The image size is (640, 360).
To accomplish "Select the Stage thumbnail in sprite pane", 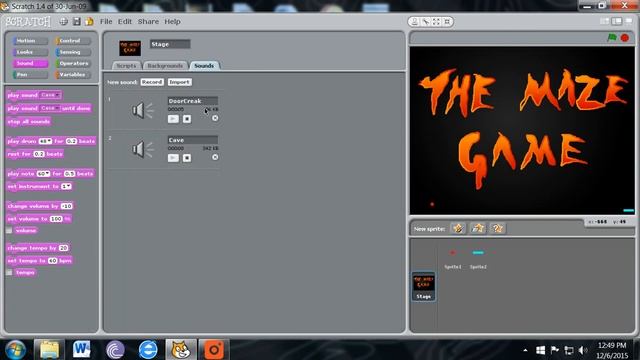I will [423, 287].
